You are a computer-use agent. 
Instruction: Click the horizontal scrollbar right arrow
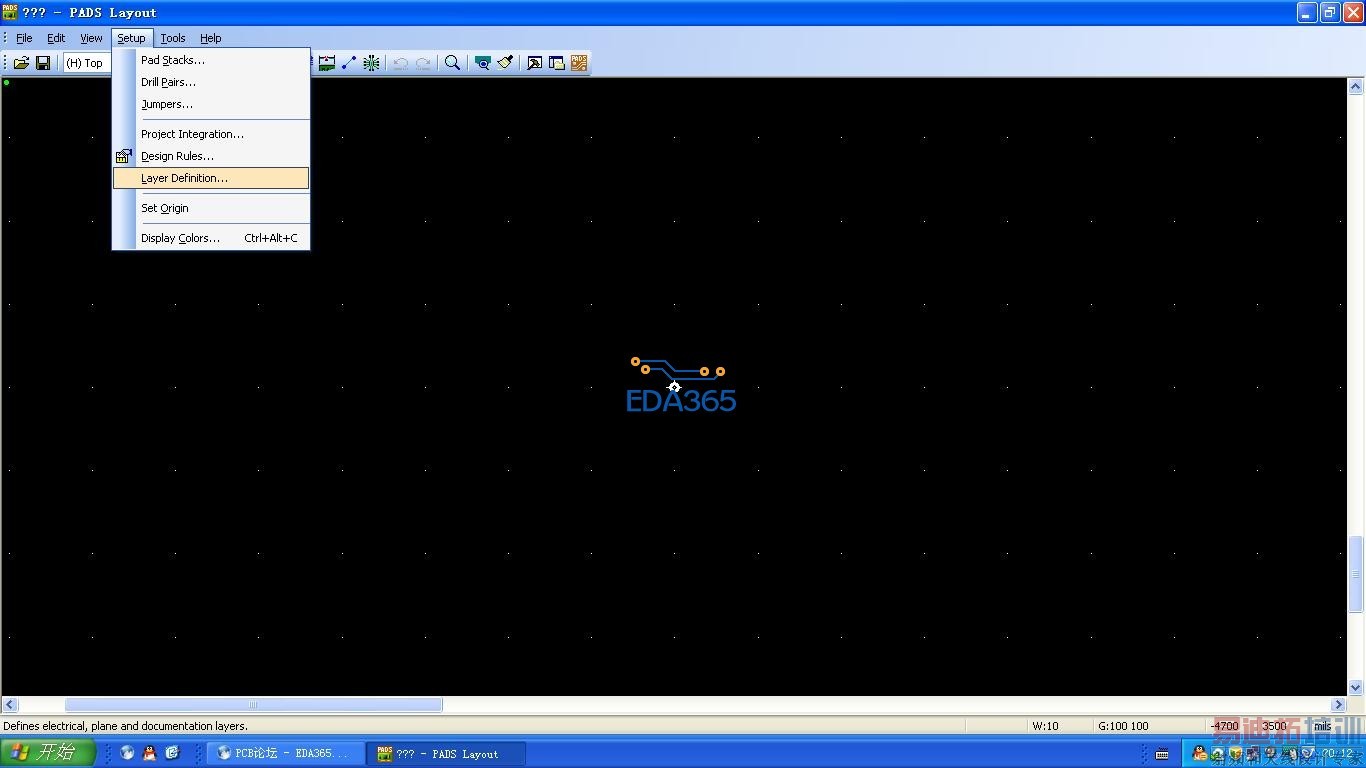[1339, 705]
